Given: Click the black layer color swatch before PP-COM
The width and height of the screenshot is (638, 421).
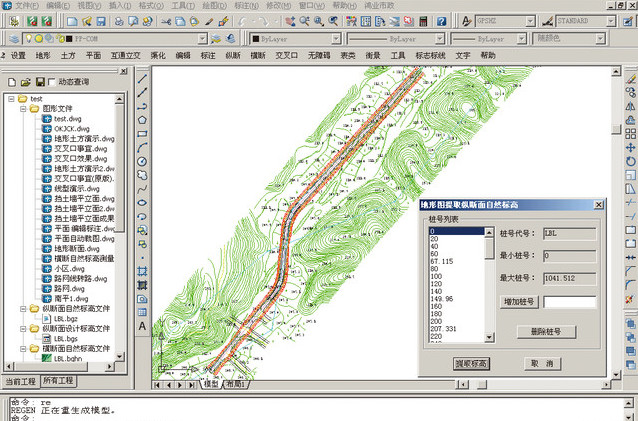Looking at the screenshot, I should point(69,39).
